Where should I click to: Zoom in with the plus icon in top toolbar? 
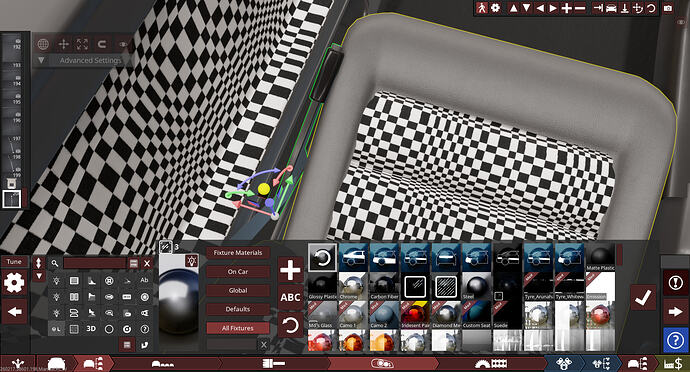click(567, 8)
